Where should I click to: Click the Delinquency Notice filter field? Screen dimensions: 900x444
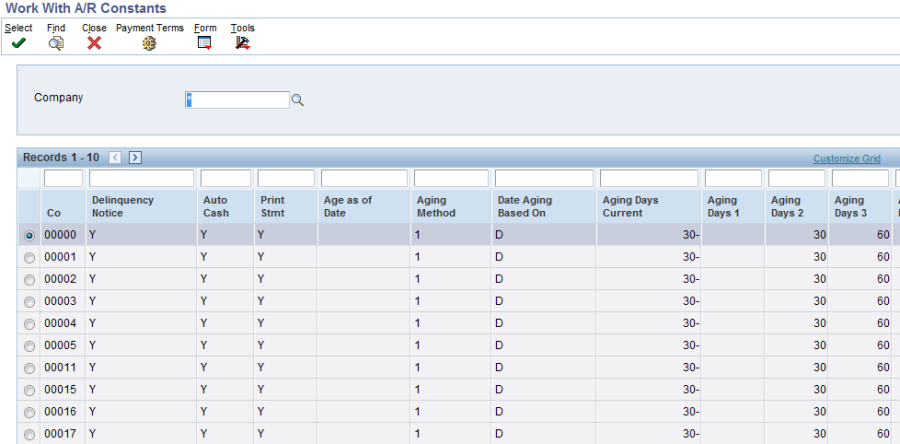[x=141, y=178]
